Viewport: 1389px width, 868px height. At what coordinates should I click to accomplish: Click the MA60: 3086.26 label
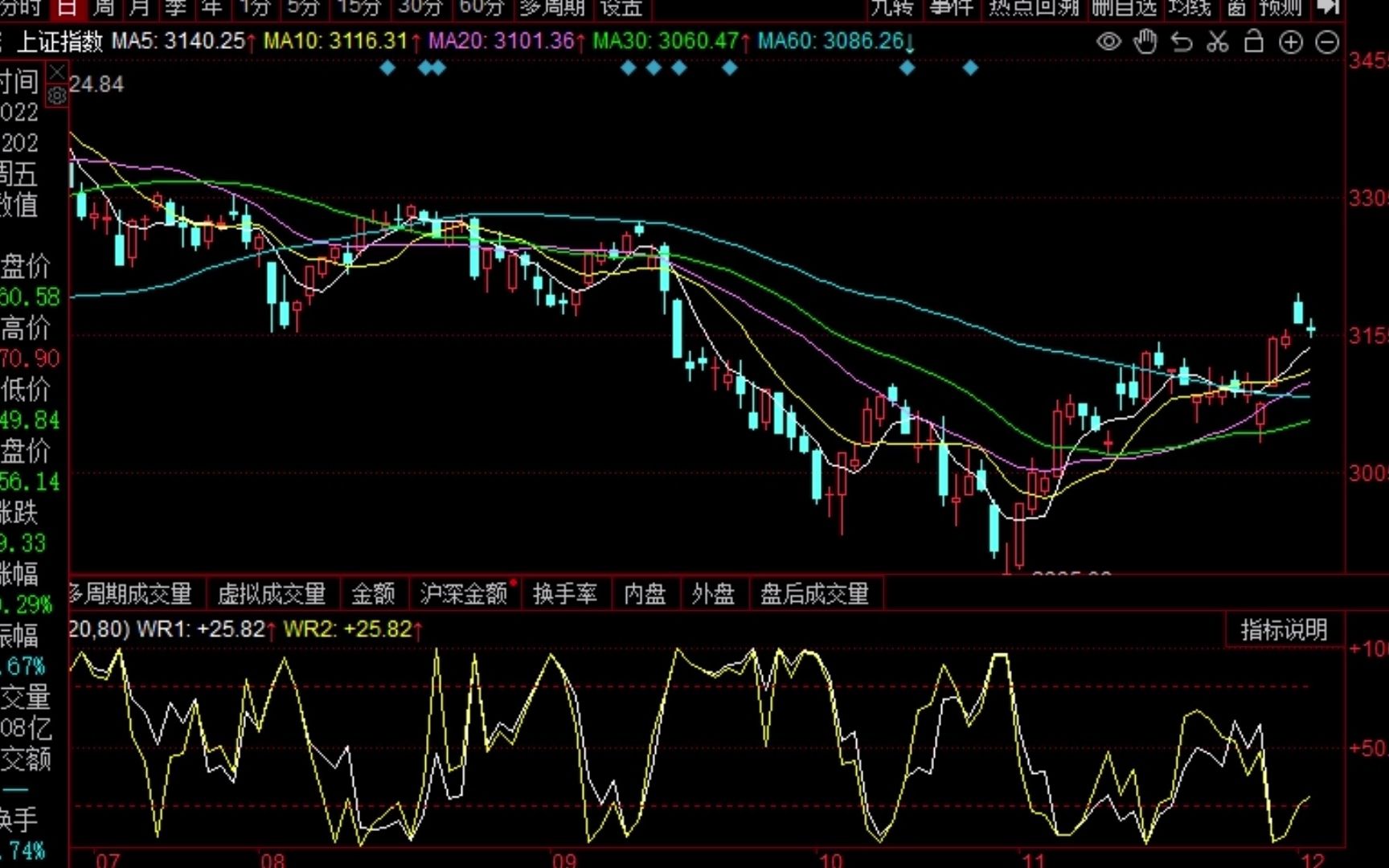[831, 41]
